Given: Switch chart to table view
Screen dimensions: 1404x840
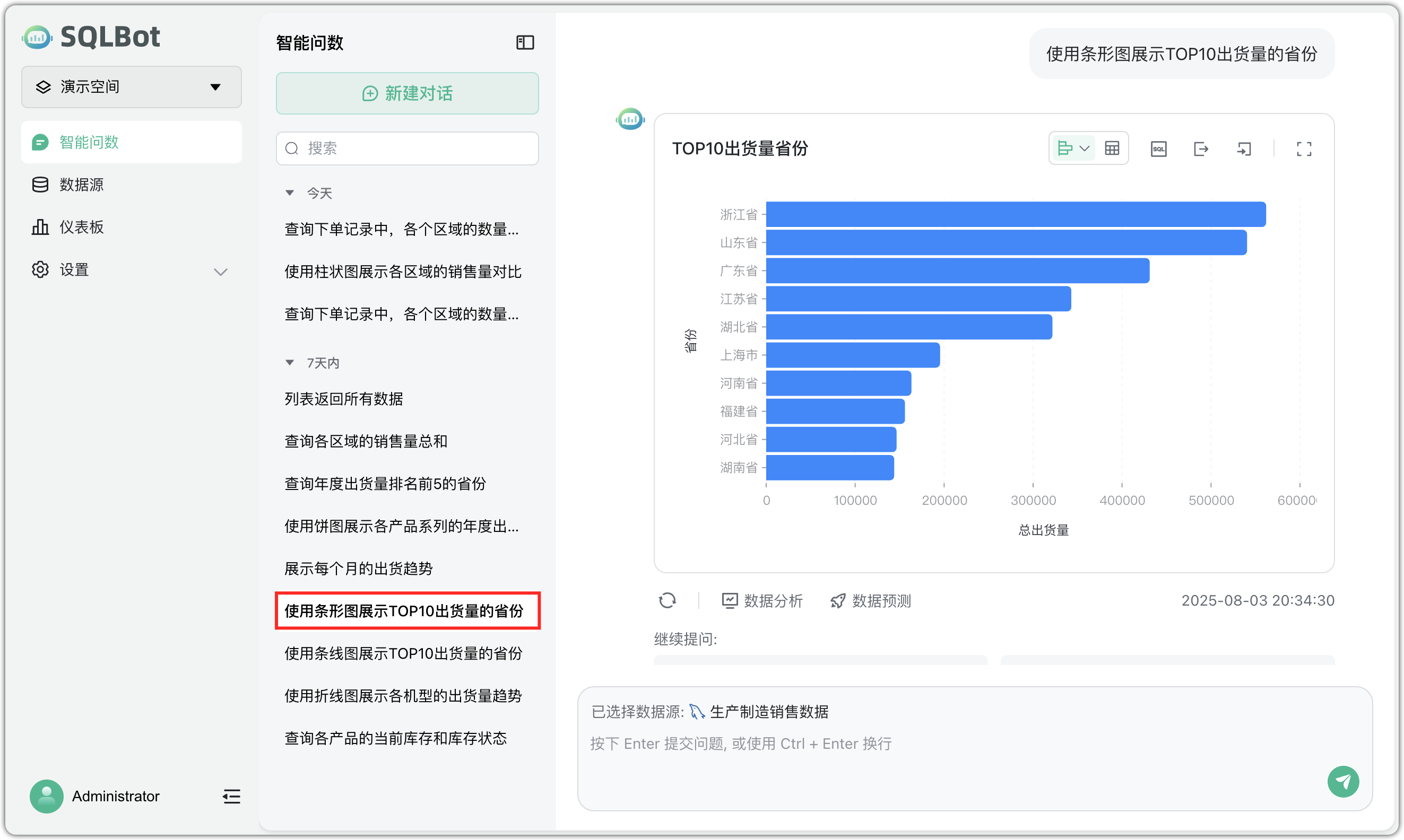Looking at the screenshot, I should 1112,148.
